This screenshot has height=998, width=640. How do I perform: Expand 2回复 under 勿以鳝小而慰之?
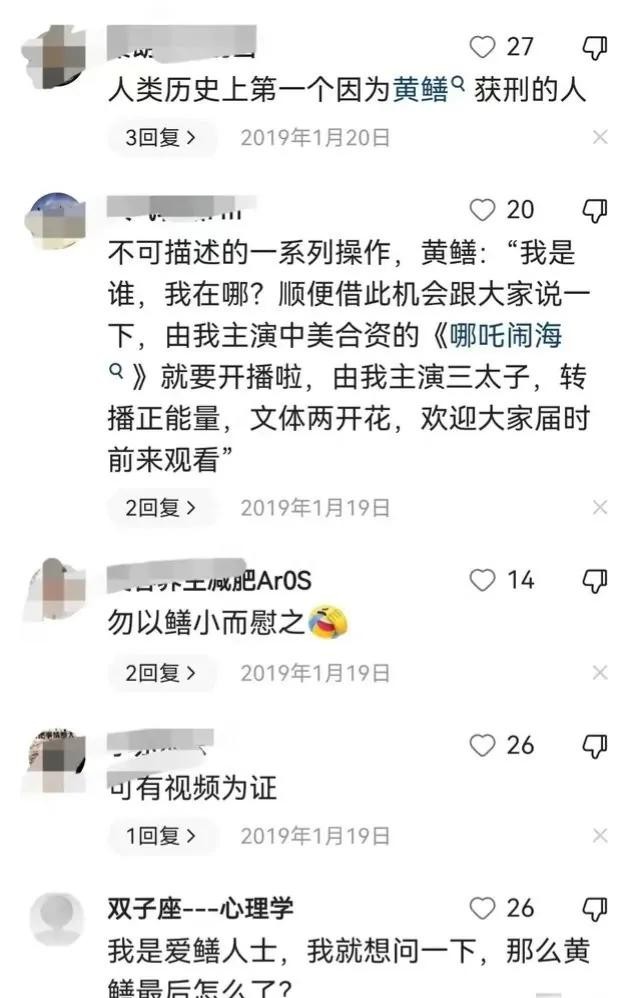162,673
